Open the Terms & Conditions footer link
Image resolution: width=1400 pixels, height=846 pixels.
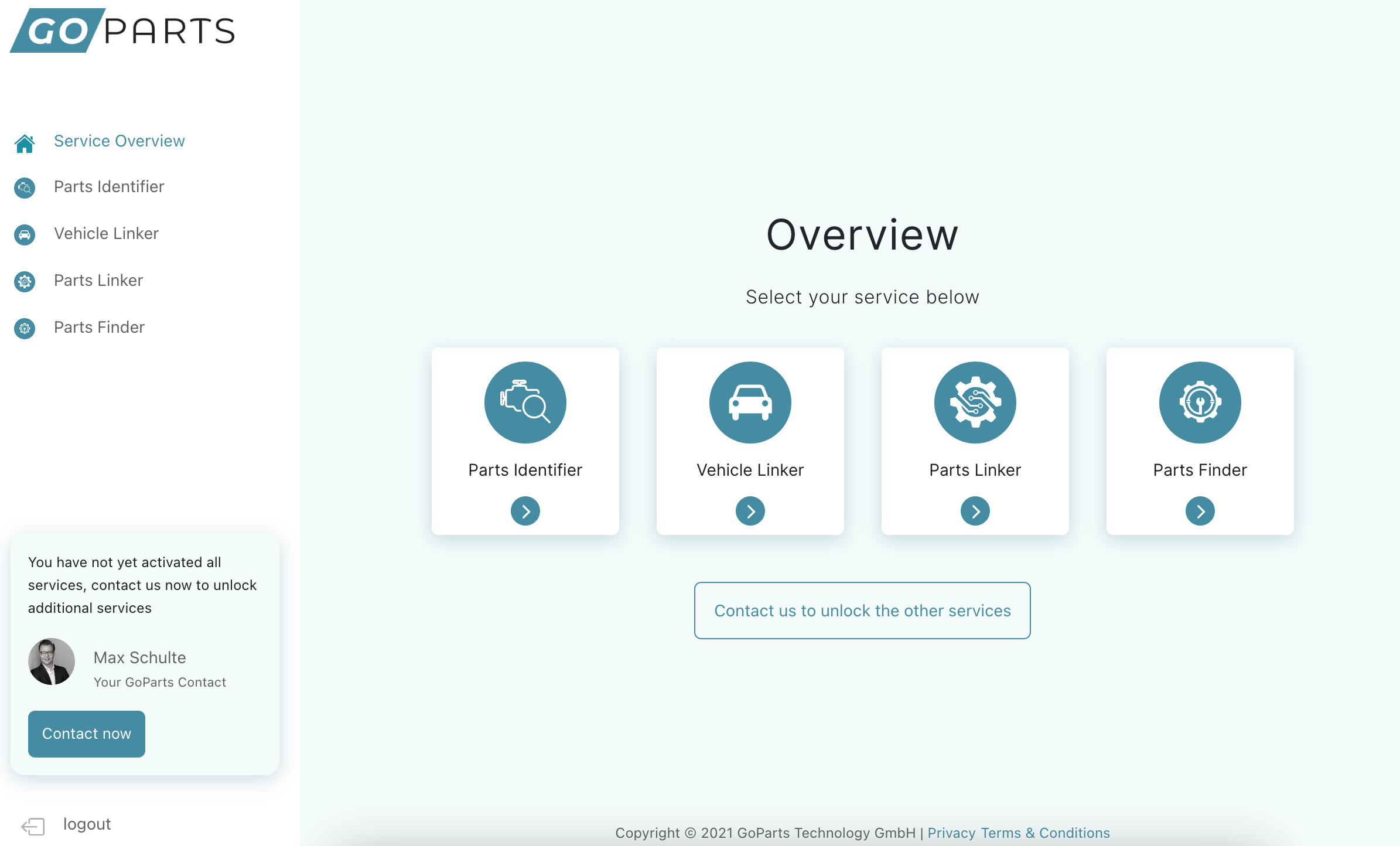pos(1045,833)
